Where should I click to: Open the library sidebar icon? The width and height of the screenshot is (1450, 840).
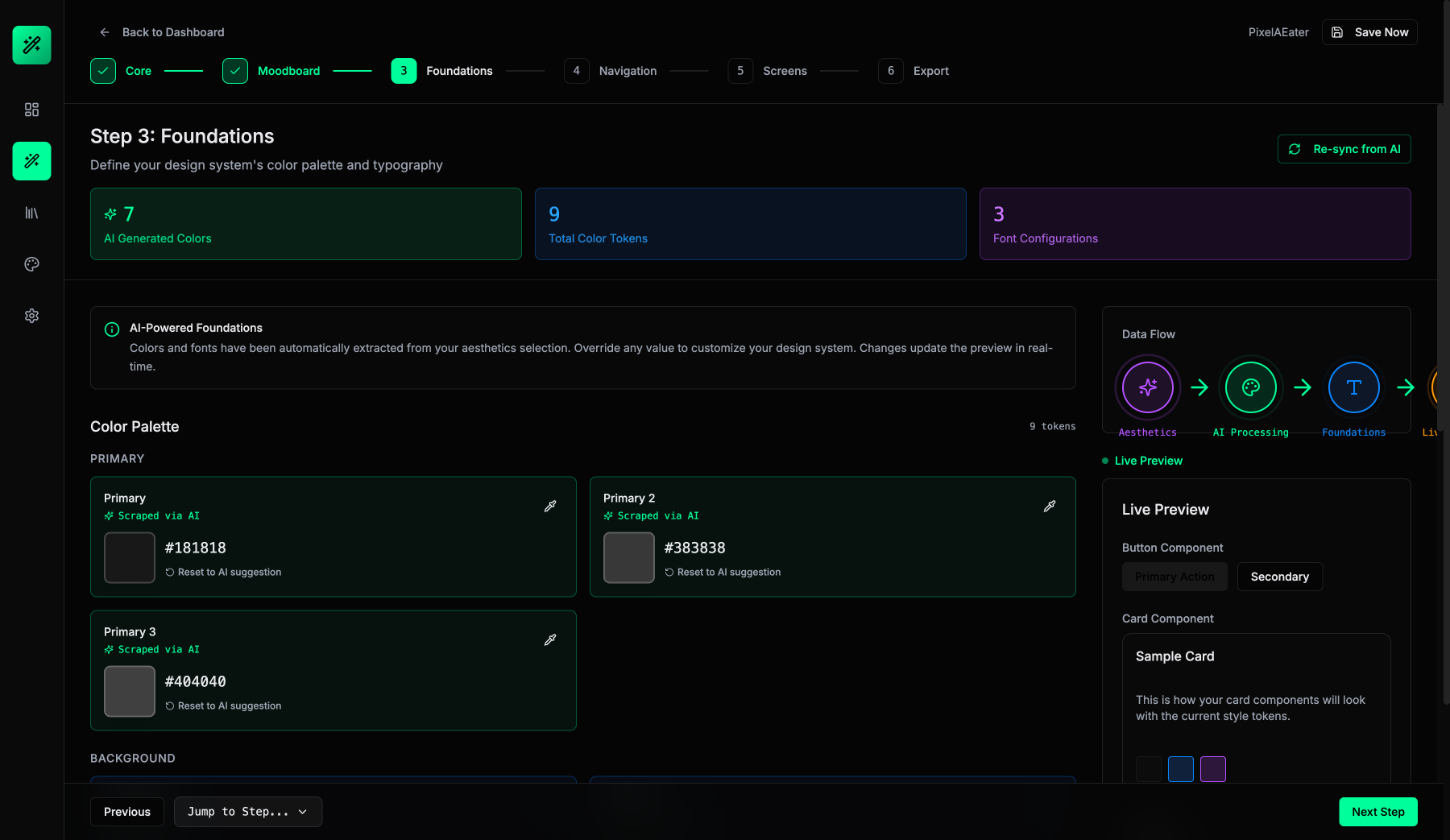(31, 213)
